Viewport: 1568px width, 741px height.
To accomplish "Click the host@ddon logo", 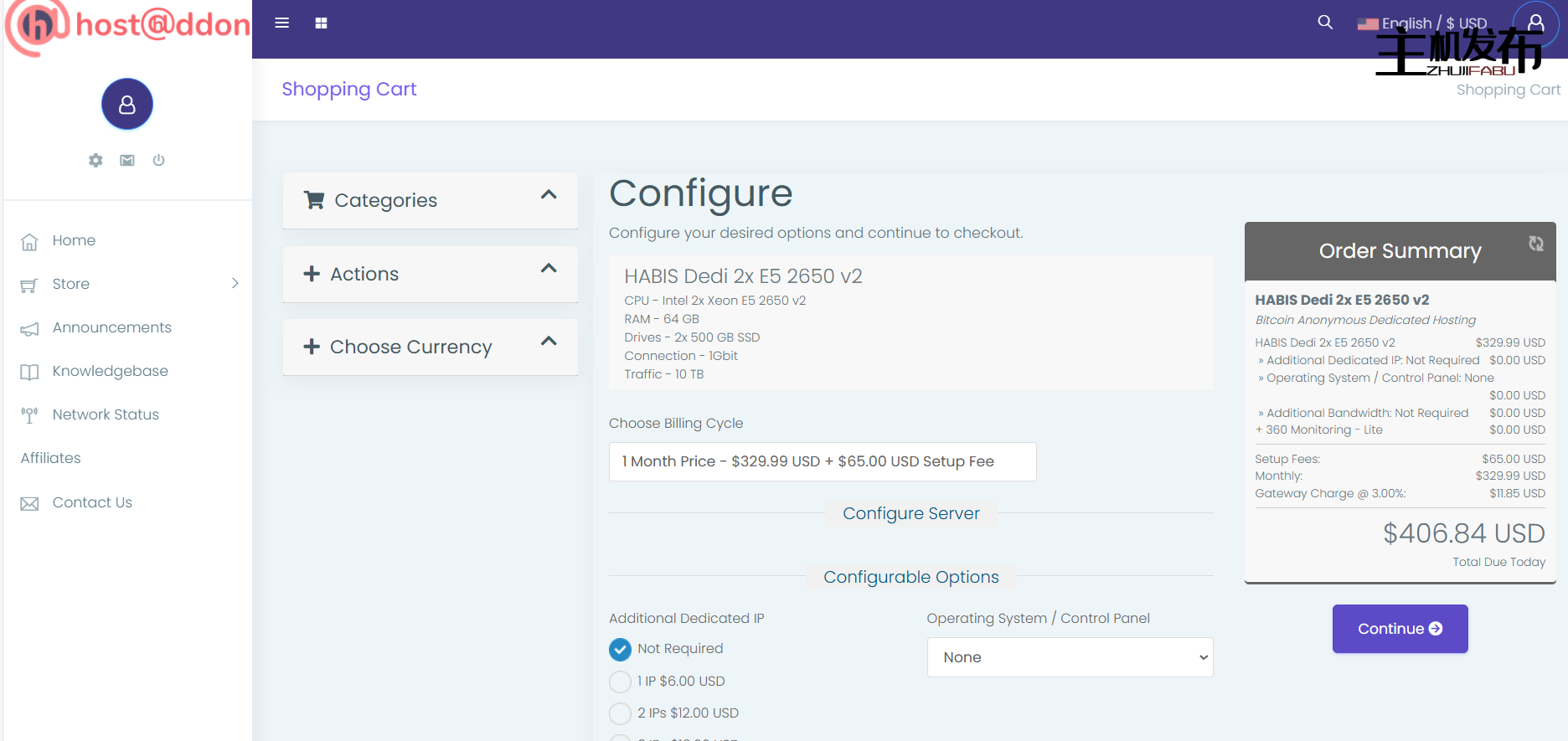I will click(127, 27).
